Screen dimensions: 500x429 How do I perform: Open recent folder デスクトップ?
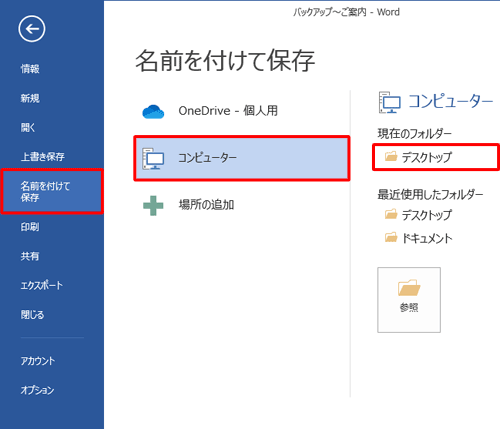[x=427, y=215]
